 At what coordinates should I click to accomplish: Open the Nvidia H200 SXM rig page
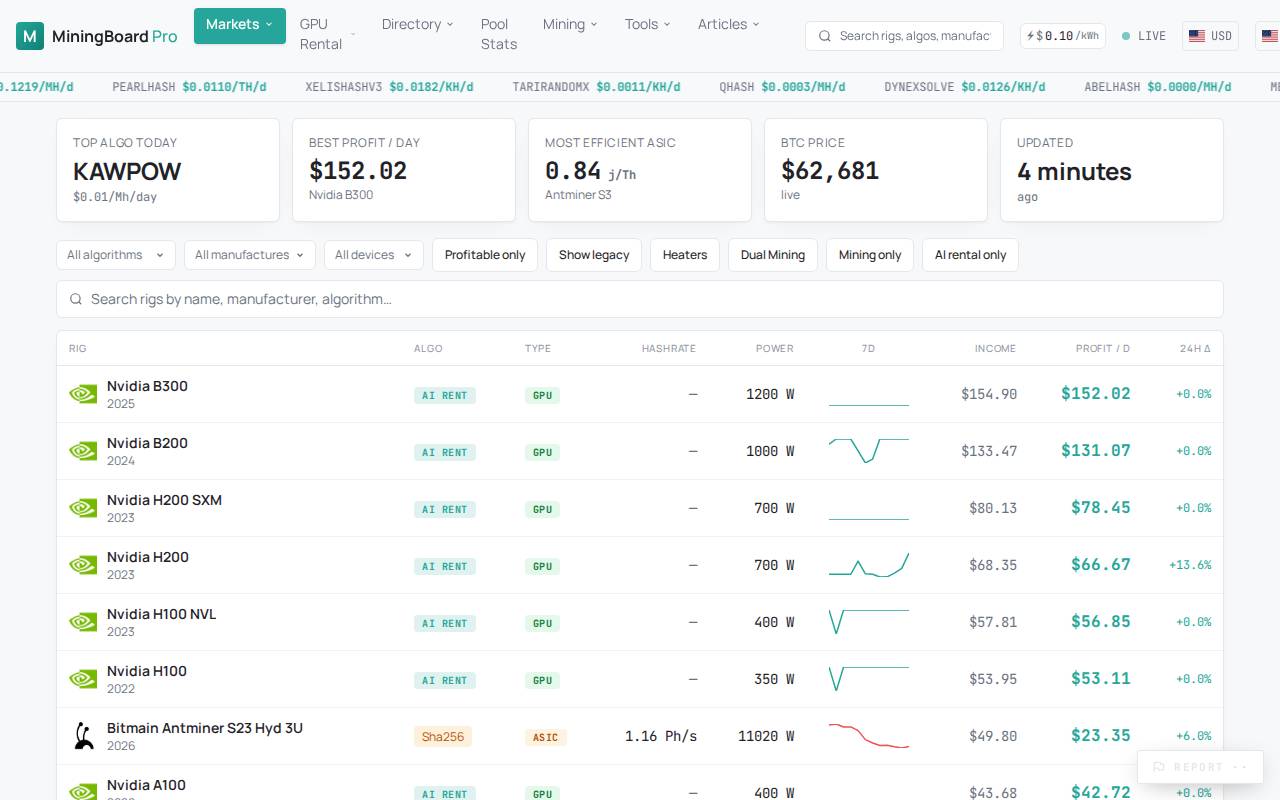pos(164,500)
